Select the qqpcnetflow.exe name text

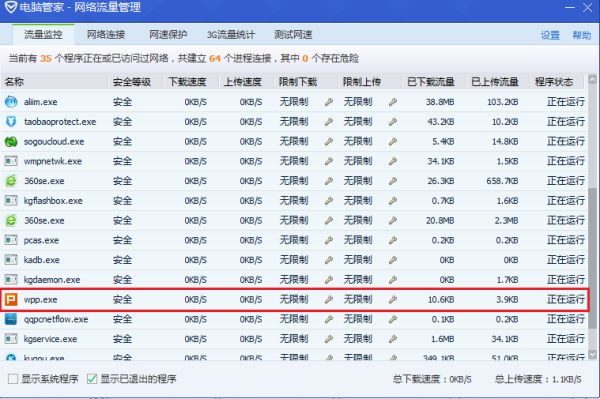click(56, 319)
